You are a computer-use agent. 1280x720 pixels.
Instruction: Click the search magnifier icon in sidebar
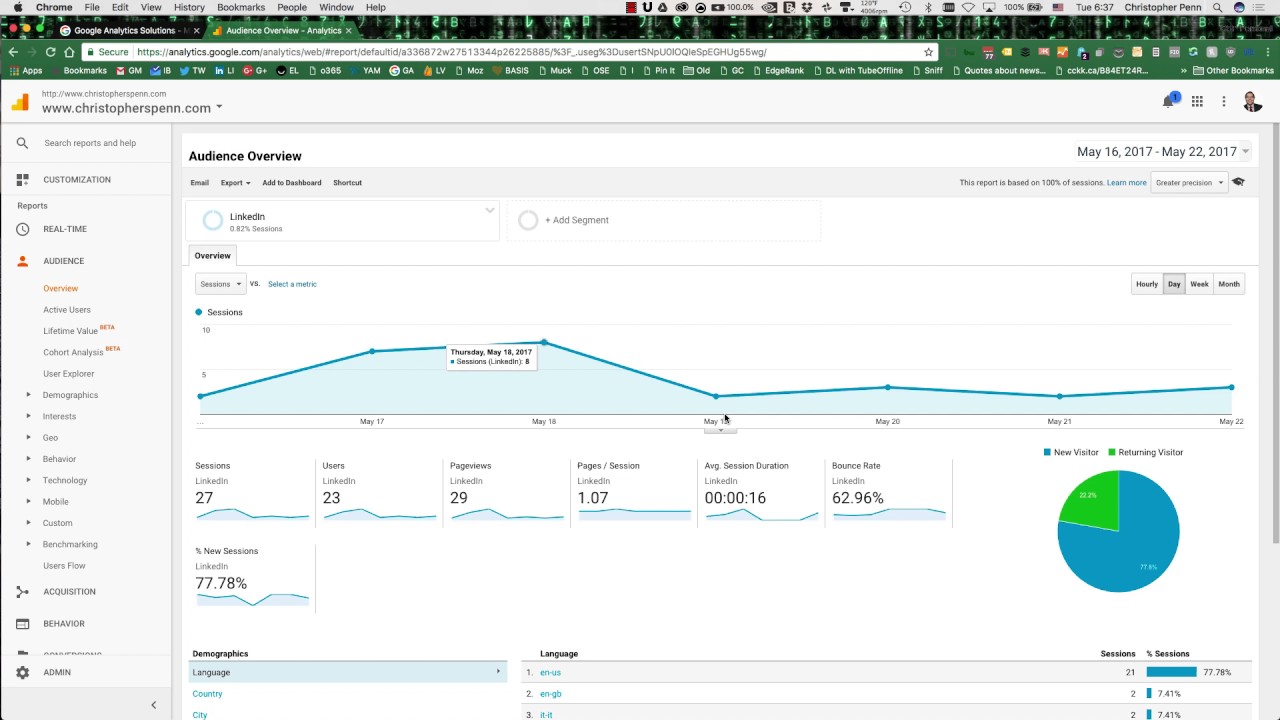(22, 143)
